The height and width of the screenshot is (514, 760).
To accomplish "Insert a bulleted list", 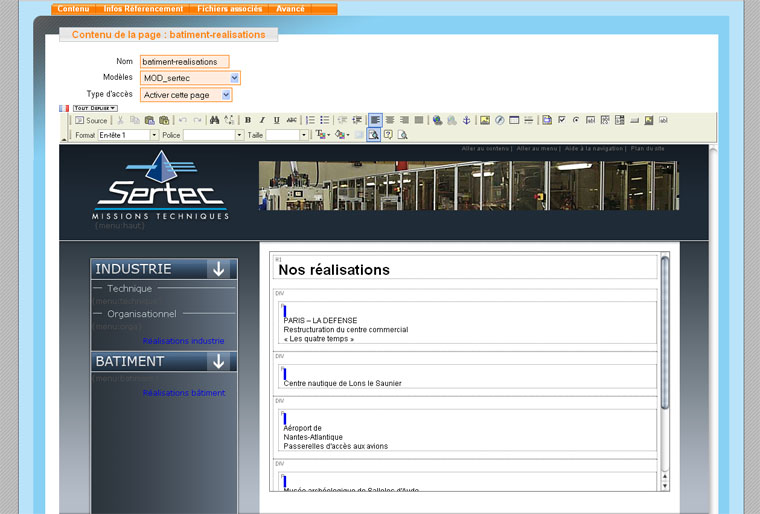I will (x=325, y=120).
